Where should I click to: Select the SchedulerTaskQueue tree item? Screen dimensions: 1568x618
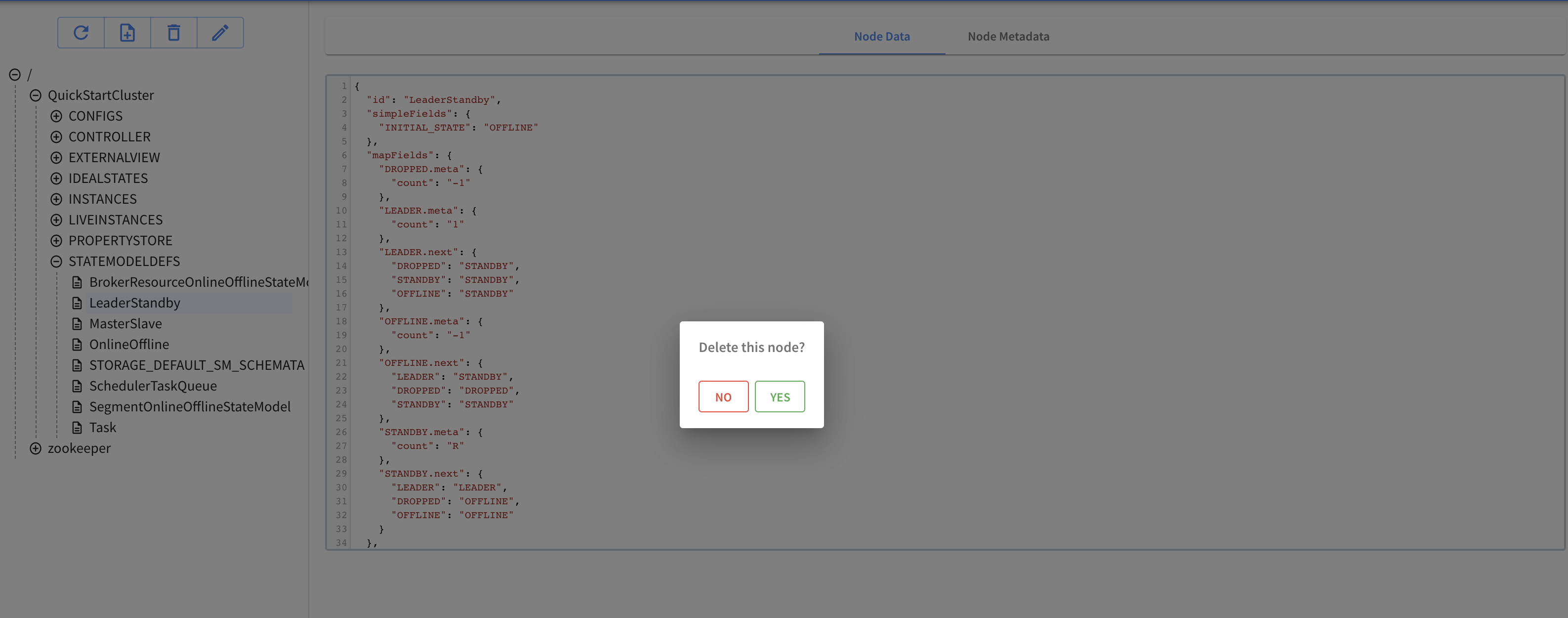(153, 386)
